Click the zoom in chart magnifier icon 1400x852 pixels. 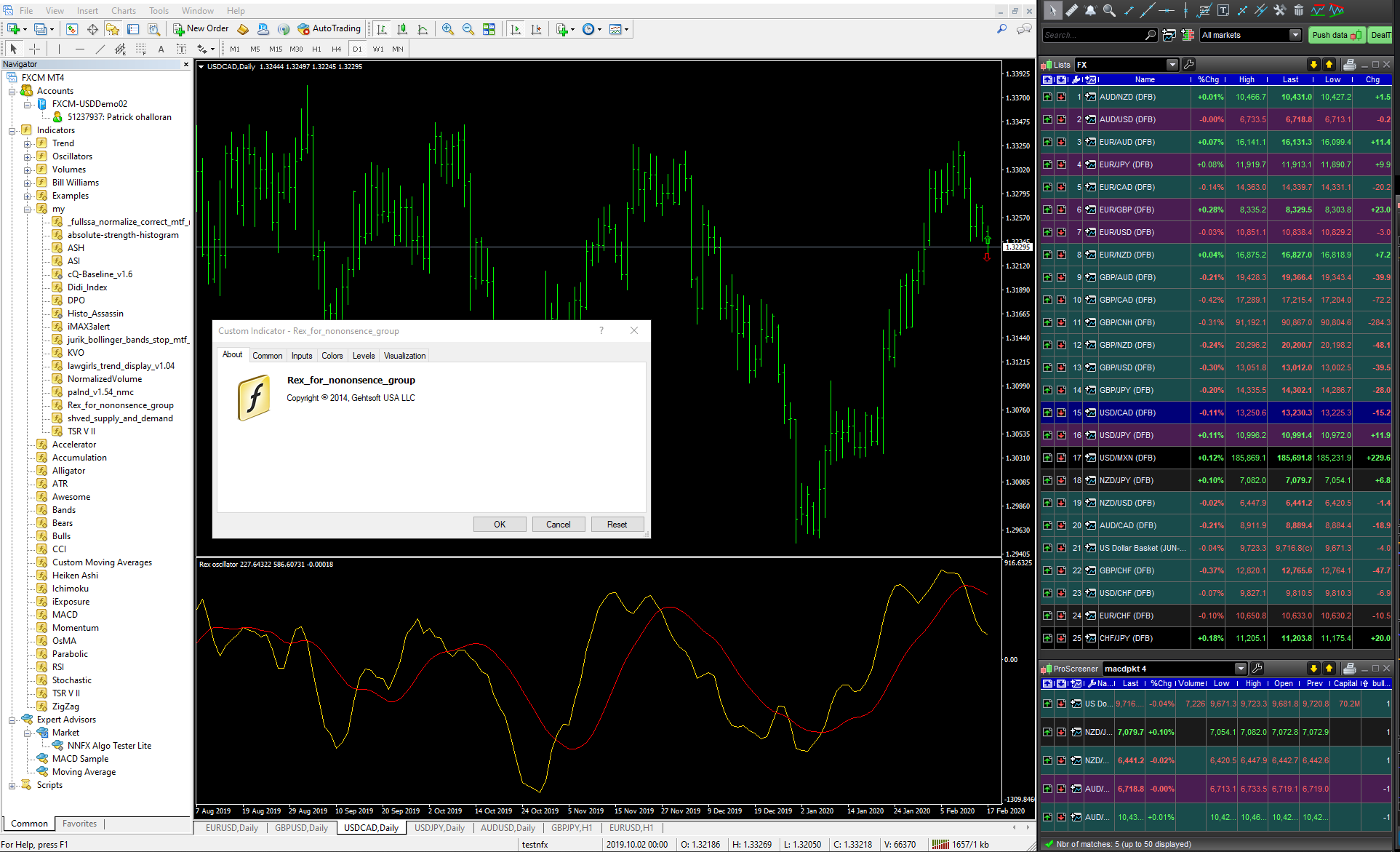tap(448, 29)
